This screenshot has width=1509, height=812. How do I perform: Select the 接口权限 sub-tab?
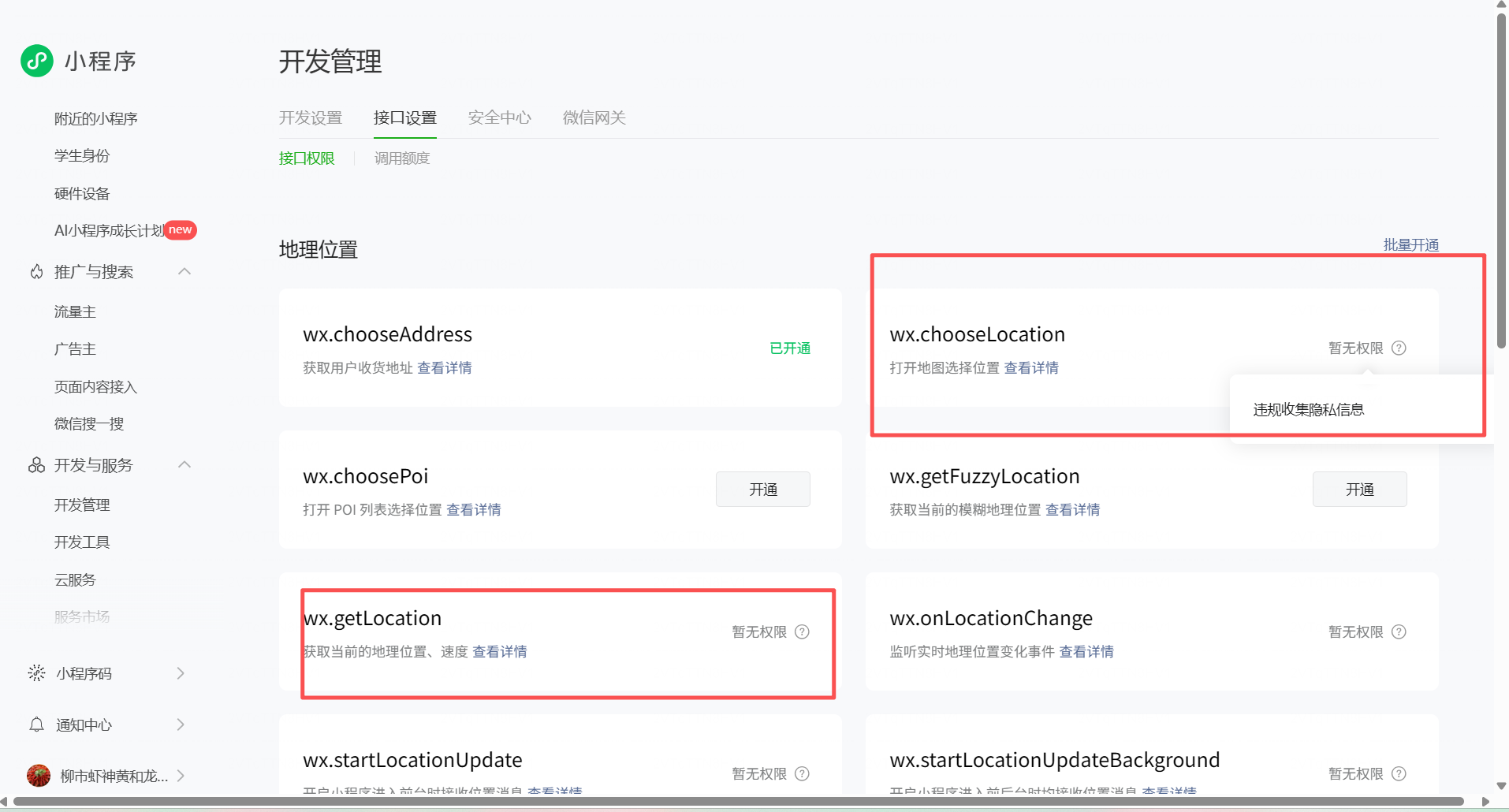pos(307,158)
